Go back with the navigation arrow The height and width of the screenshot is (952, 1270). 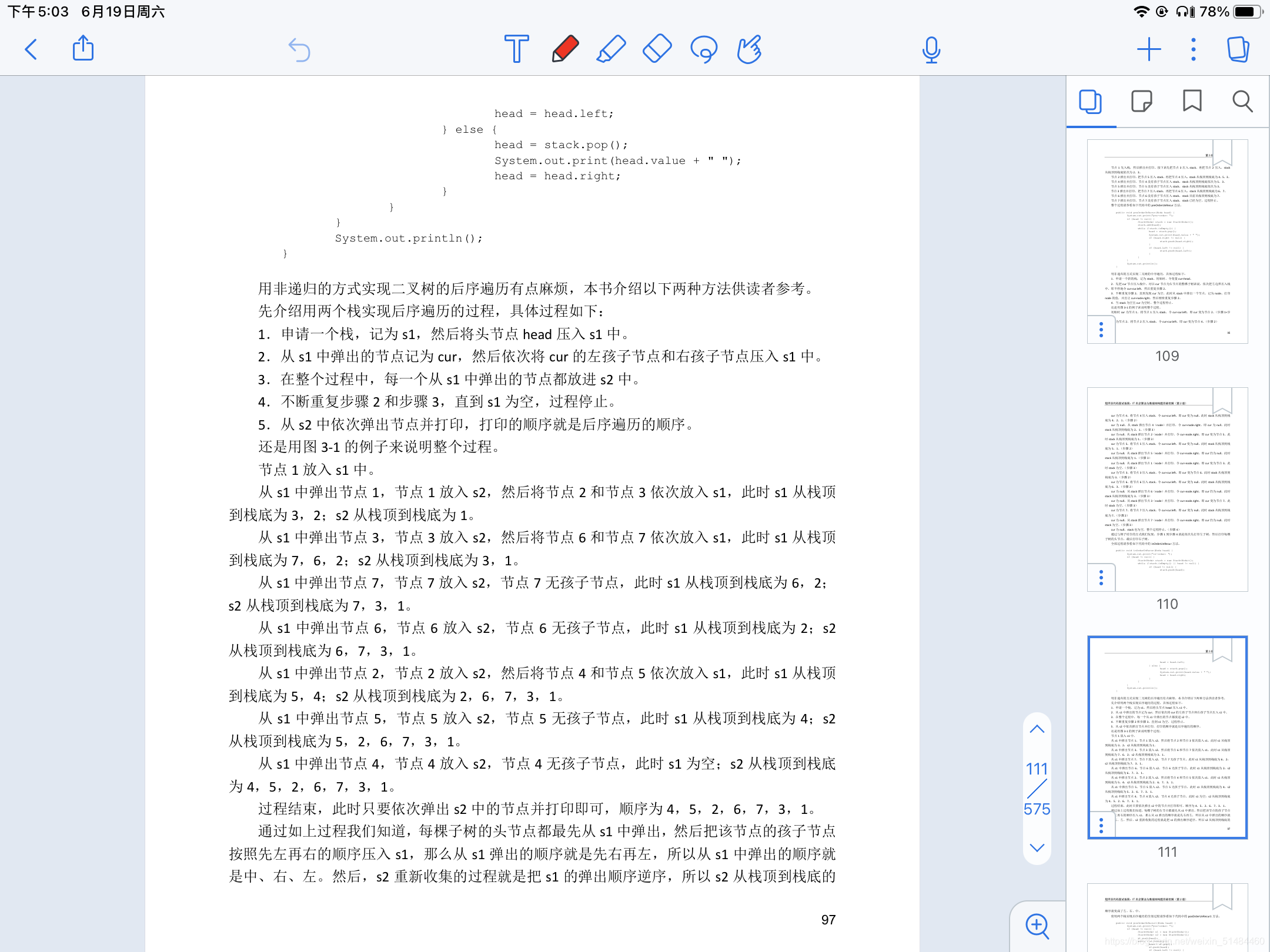[x=32, y=50]
